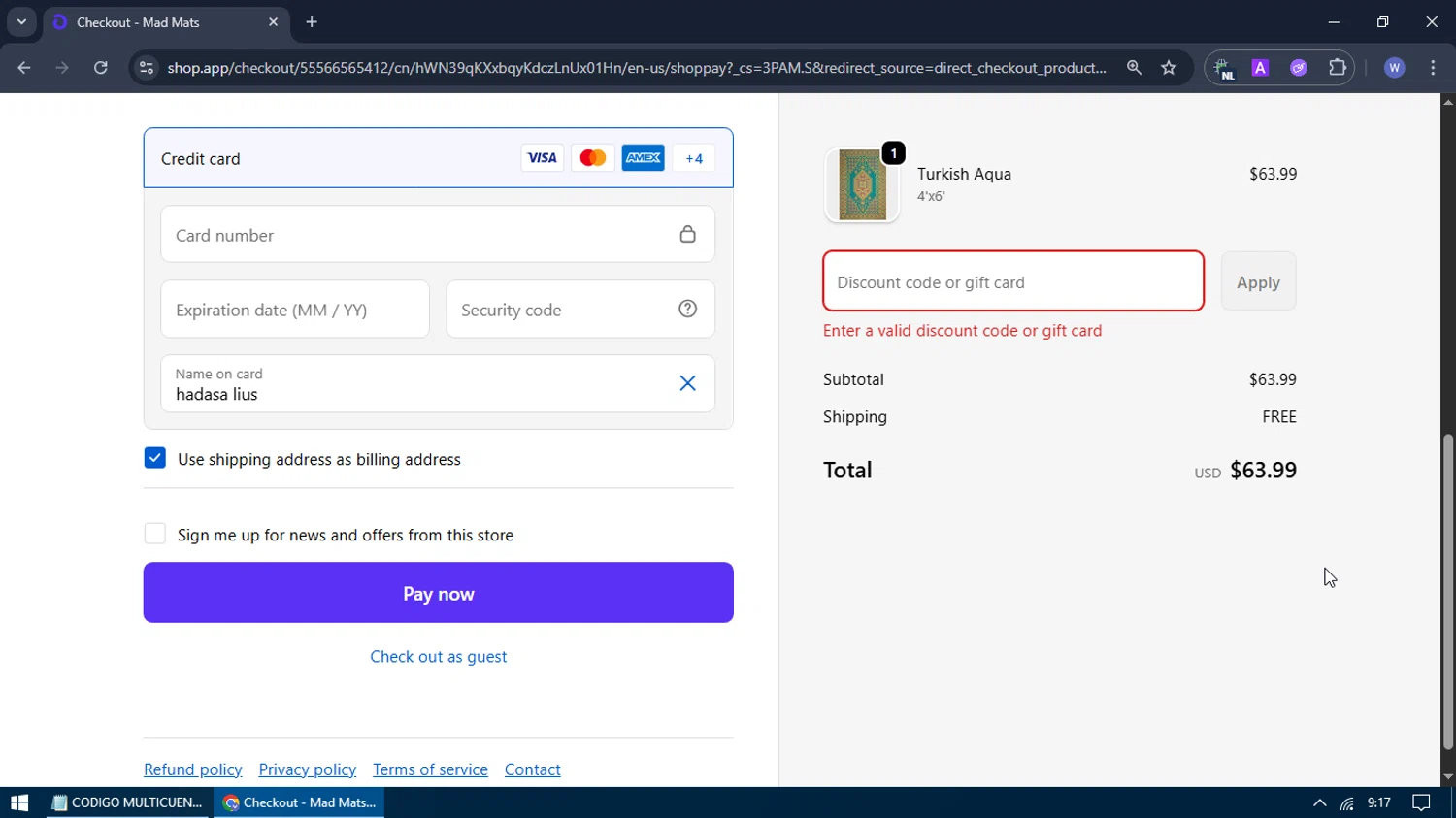The height and width of the screenshot is (818, 1456).
Task: Switch to Checkout - Mad Mats taskbar item
Action: click(299, 802)
